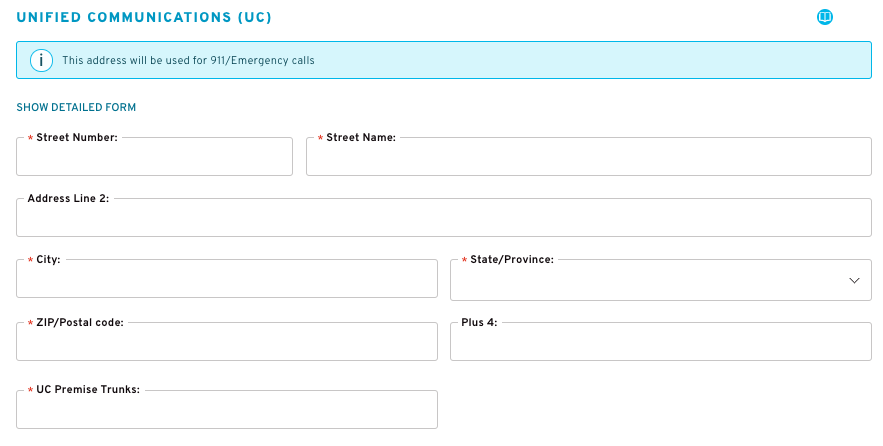Focus the Street Name field
Viewport: 883px width, 446px height.
coord(588,157)
